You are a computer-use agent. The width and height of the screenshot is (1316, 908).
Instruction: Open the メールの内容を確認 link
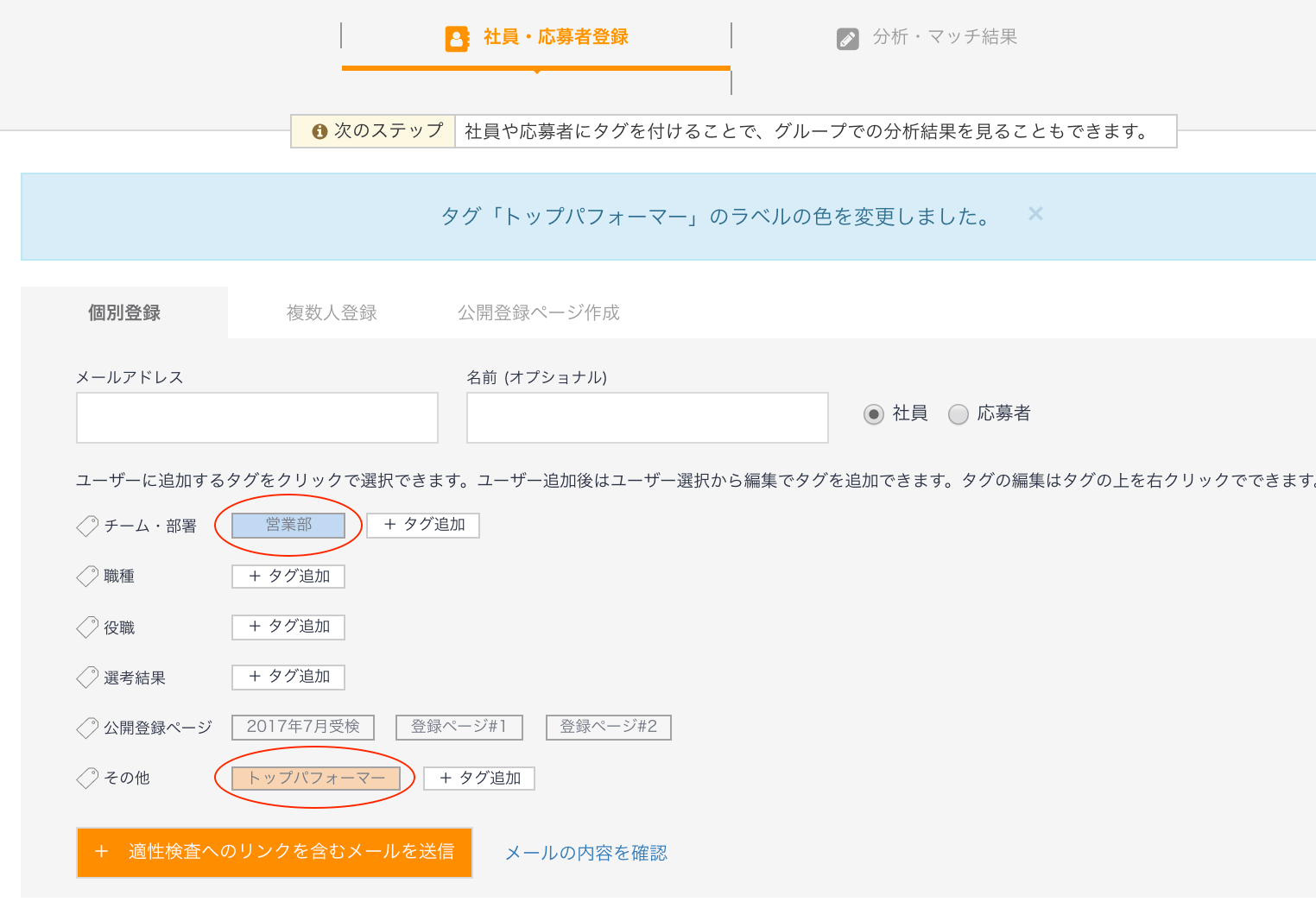[586, 853]
